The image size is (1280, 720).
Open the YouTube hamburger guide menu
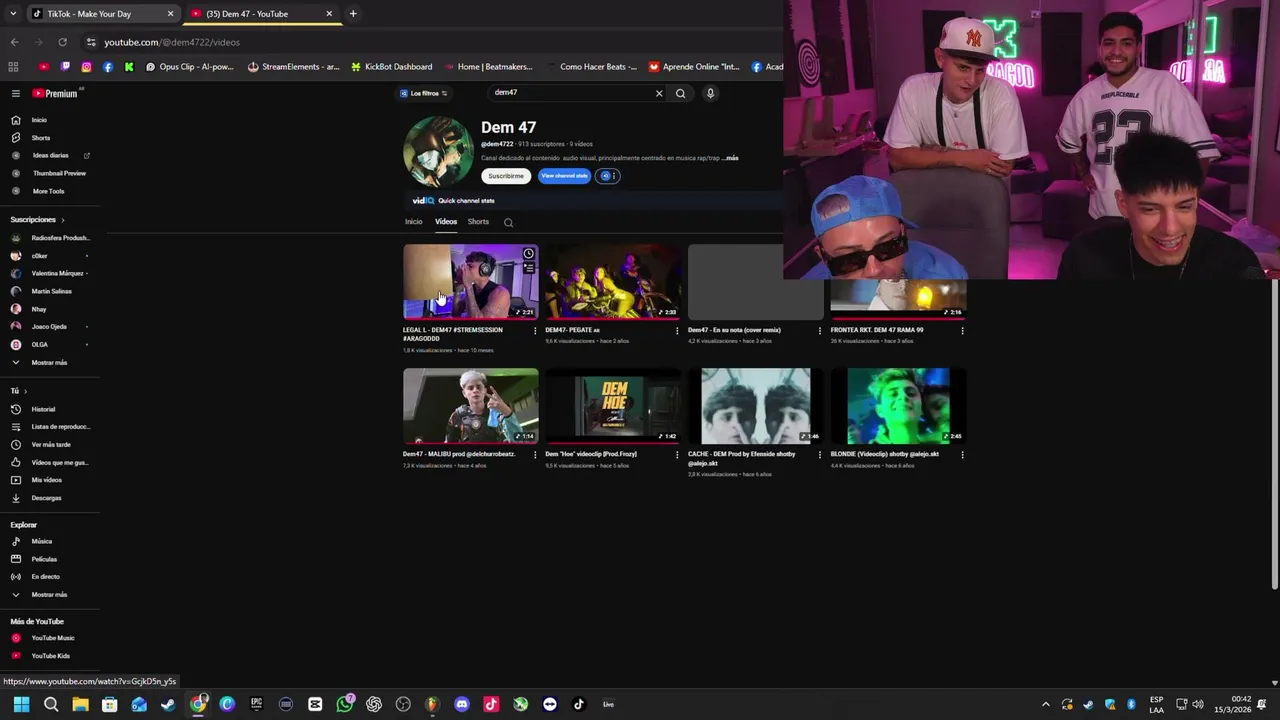click(15, 93)
